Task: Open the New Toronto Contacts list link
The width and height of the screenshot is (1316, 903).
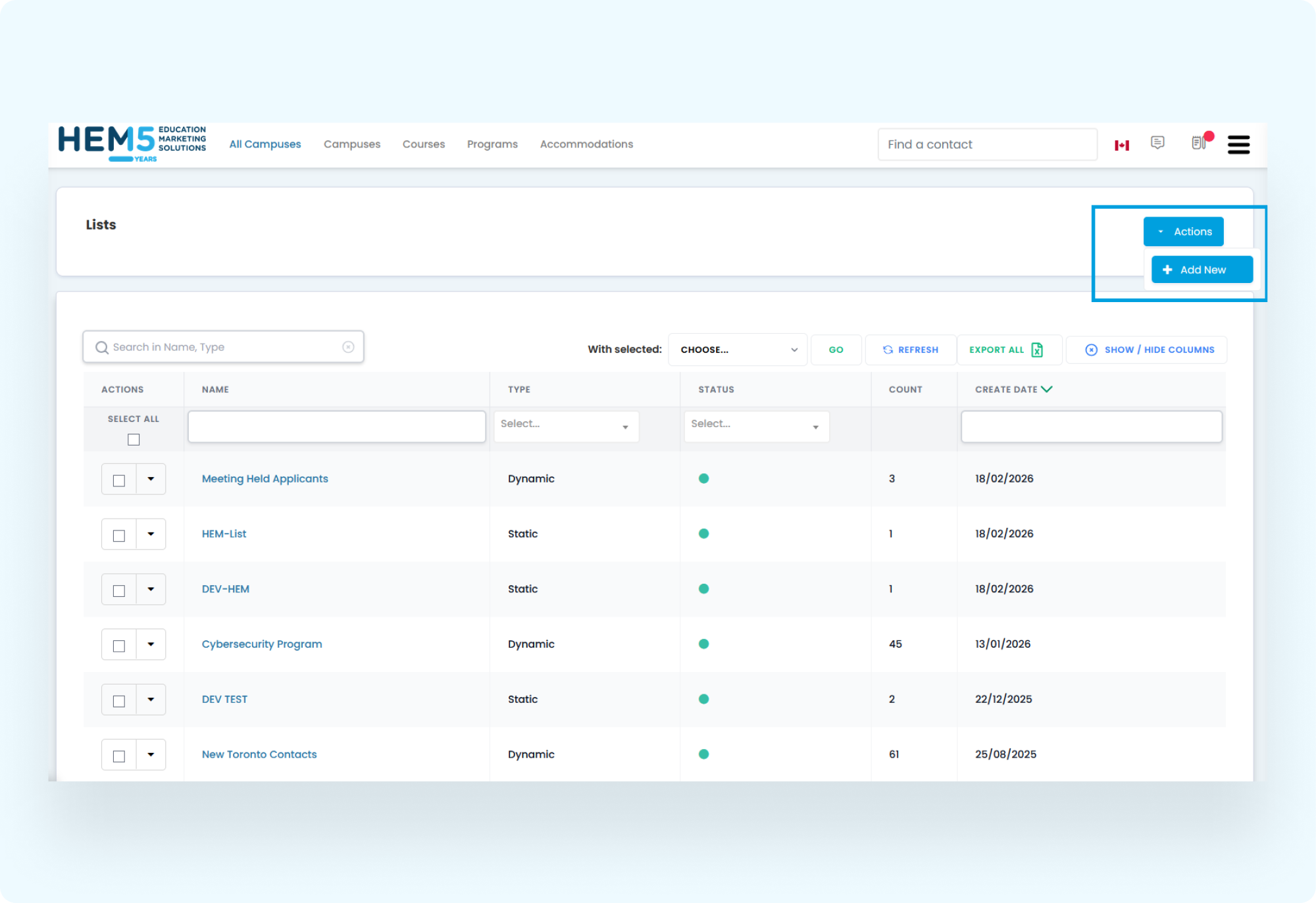Action: (x=259, y=754)
